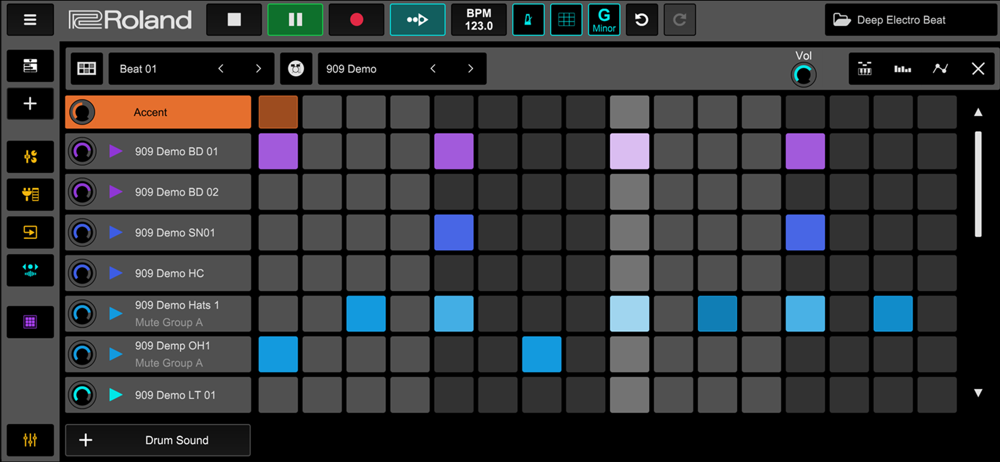Switch to next kit after 909 Demo
1000x462 pixels.
(x=470, y=69)
